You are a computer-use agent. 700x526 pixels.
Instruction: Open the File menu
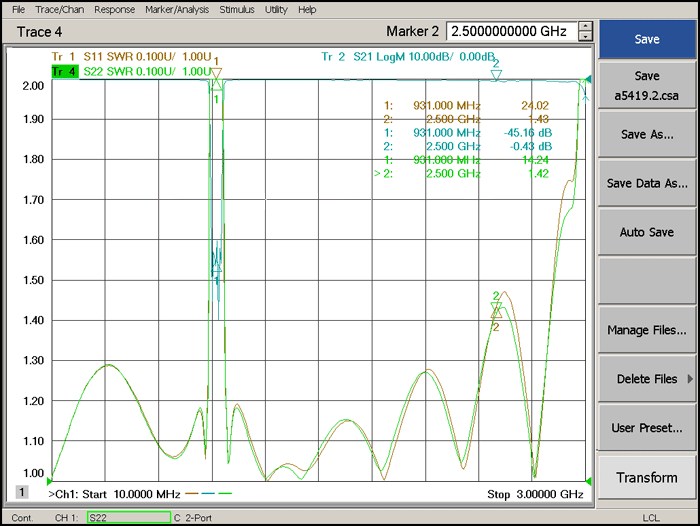point(18,9)
